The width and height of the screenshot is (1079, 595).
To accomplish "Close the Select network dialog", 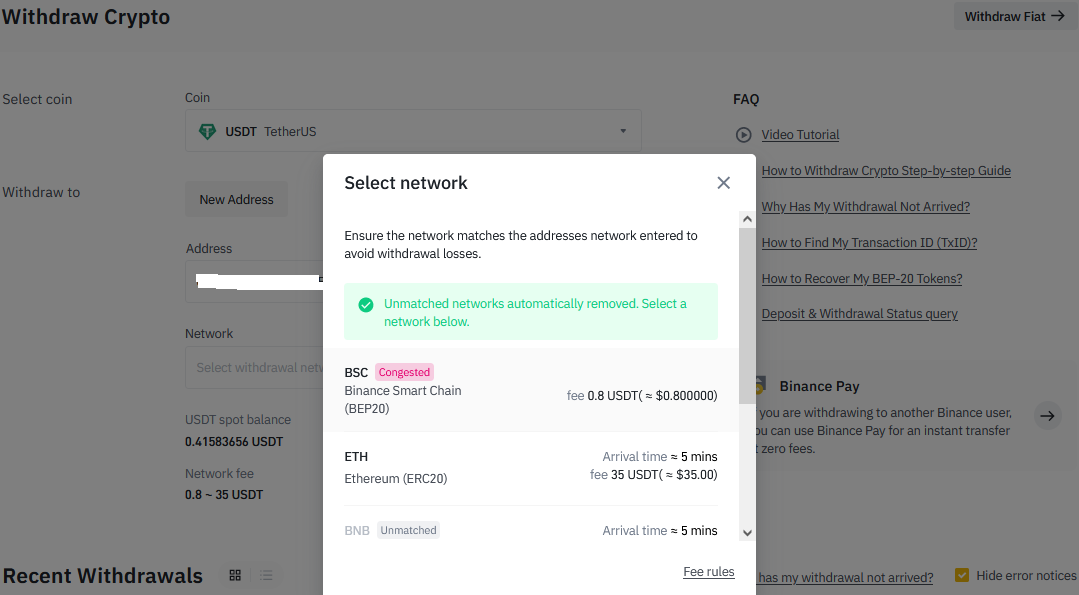I will (x=723, y=183).
